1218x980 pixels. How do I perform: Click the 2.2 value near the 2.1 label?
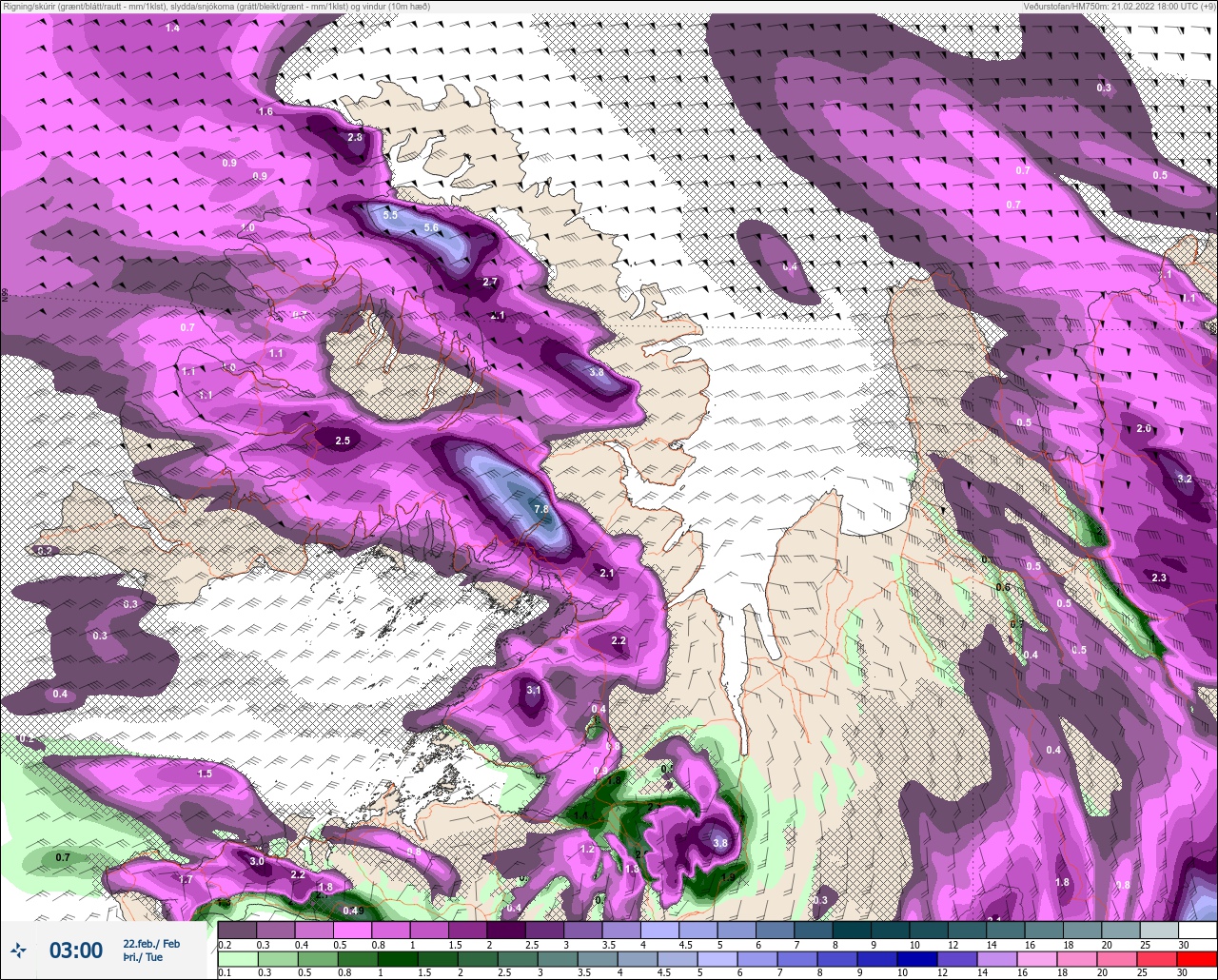[619, 640]
